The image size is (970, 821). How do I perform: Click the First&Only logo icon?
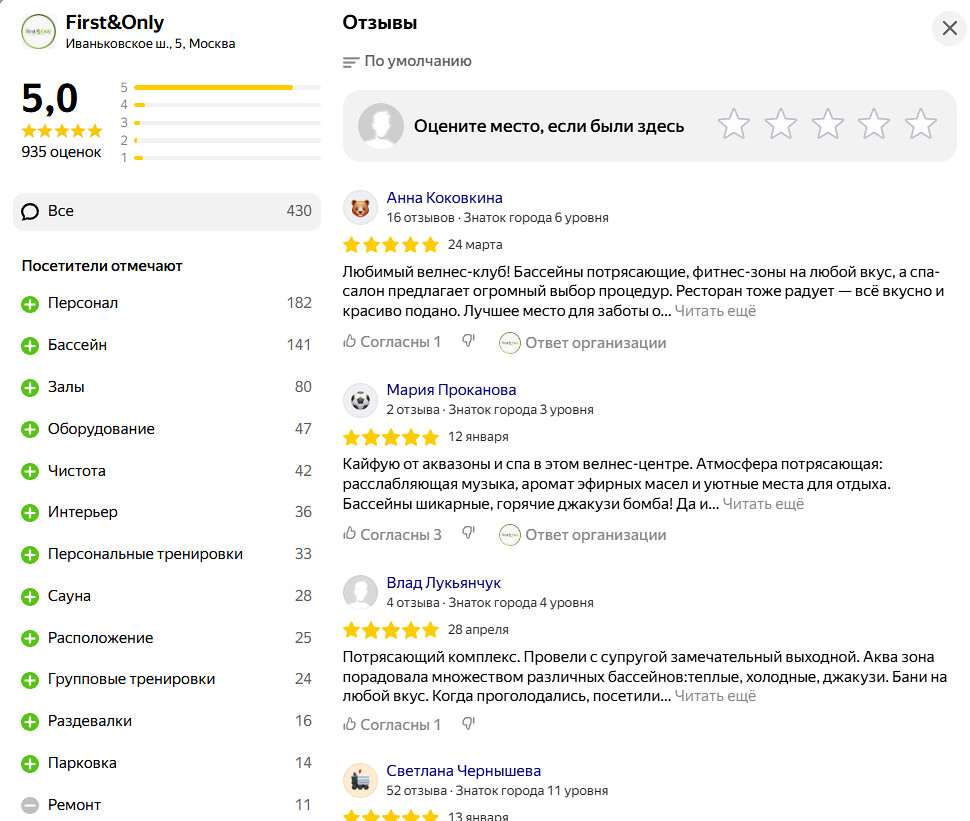point(38,32)
